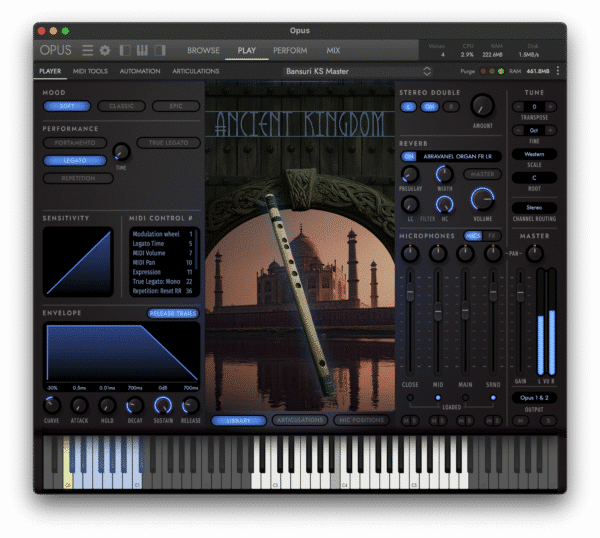Click the envelope Curve knob
600x538 pixels.
pos(51,406)
